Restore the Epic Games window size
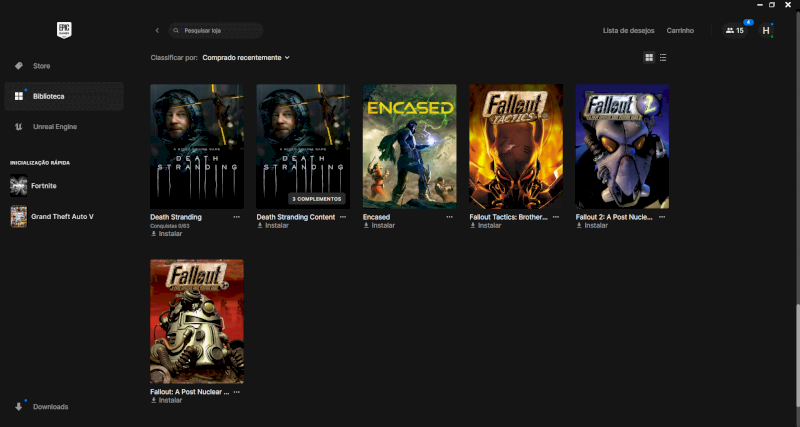 pyautogui.click(x=772, y=5)
